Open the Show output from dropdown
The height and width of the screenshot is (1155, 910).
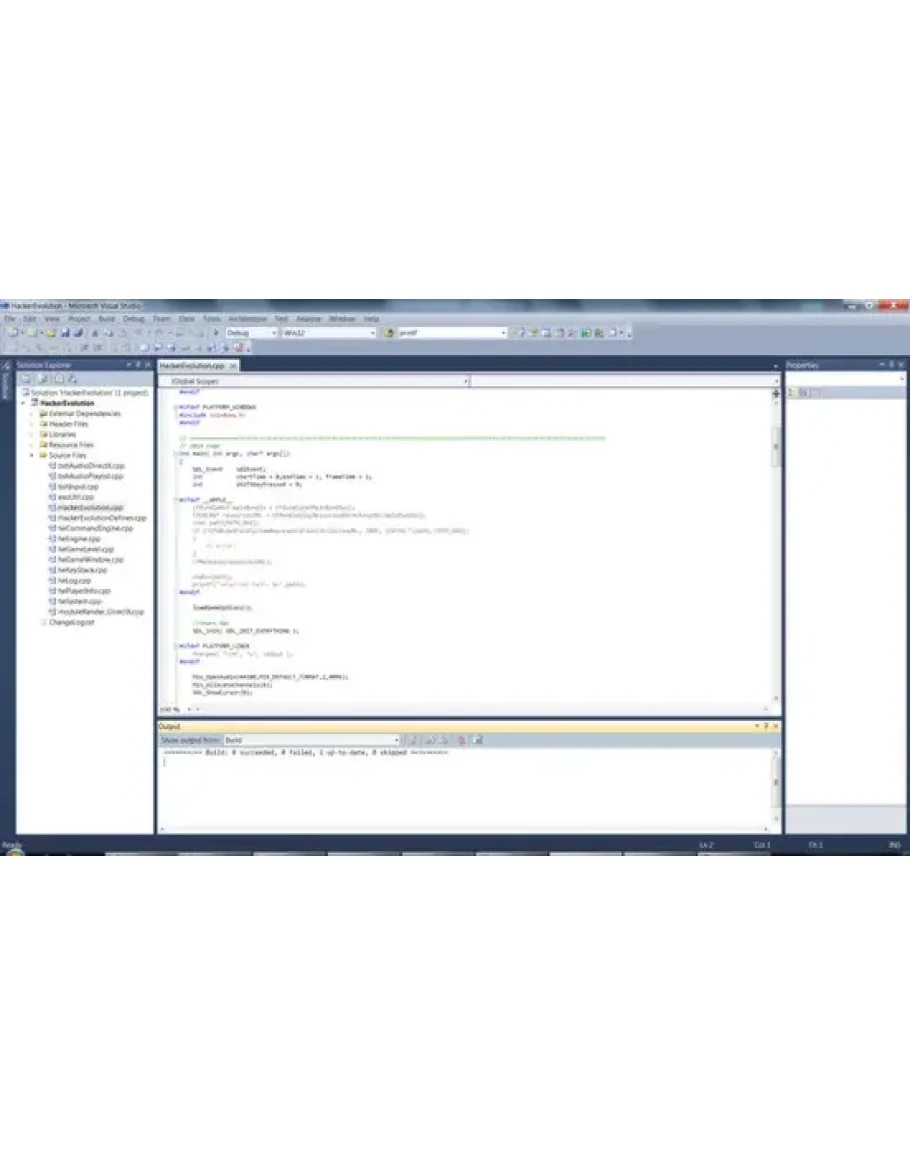click(x=311, y=740)
